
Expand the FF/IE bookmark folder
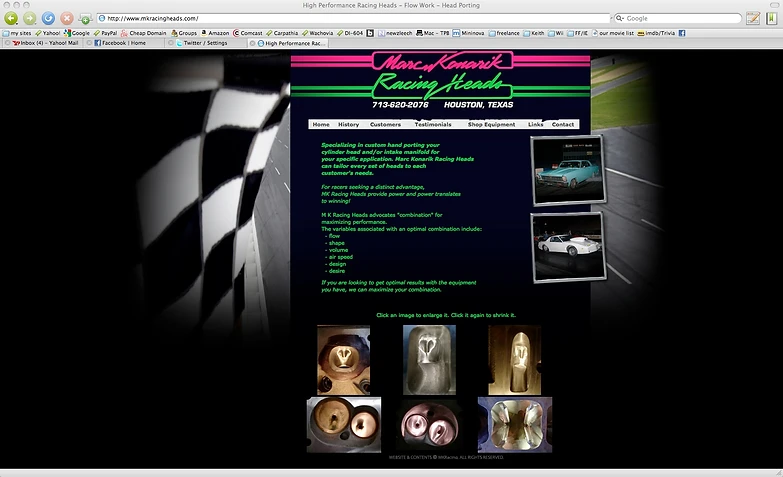[x=577, y=33]
